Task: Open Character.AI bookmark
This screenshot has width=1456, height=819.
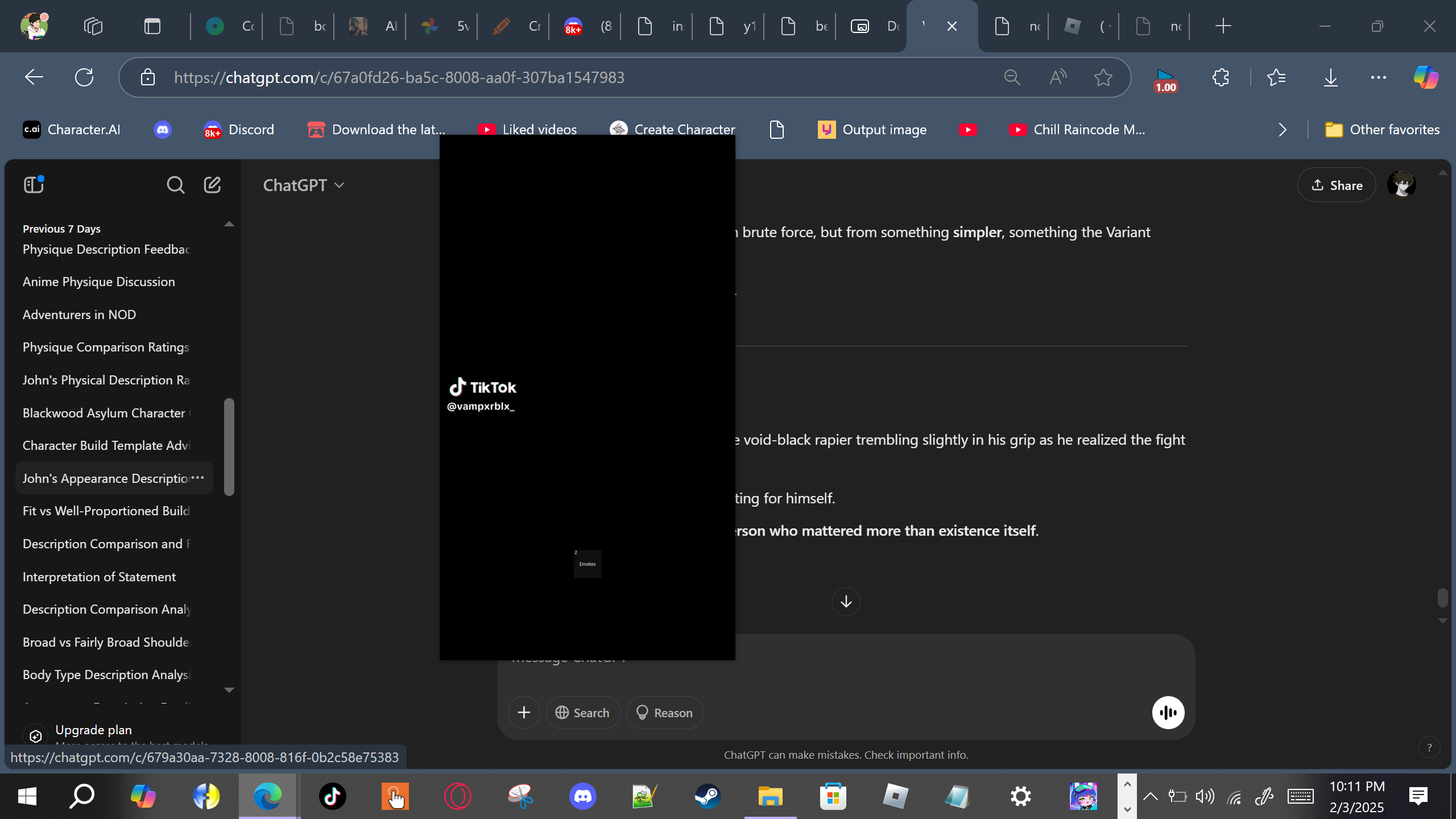Action: click(72, 130)
